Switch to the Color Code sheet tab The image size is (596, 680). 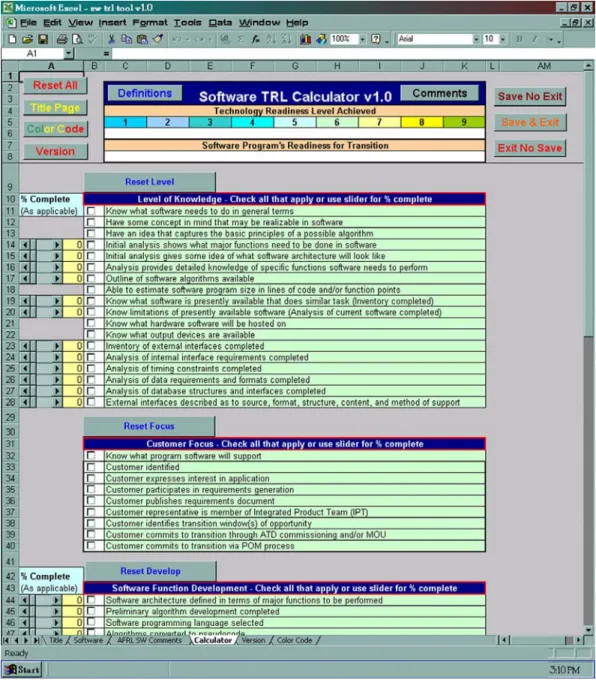[295, 641]
